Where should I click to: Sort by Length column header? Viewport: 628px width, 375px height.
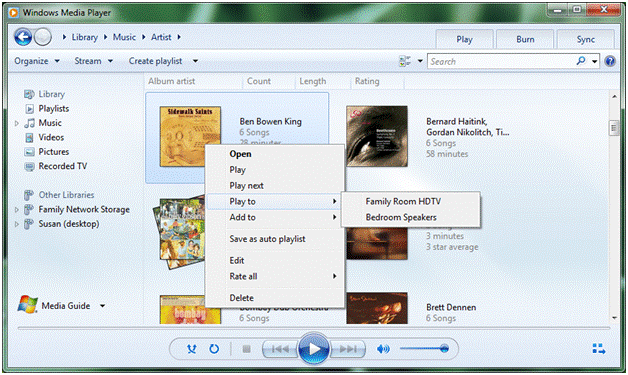coord(323,81)
